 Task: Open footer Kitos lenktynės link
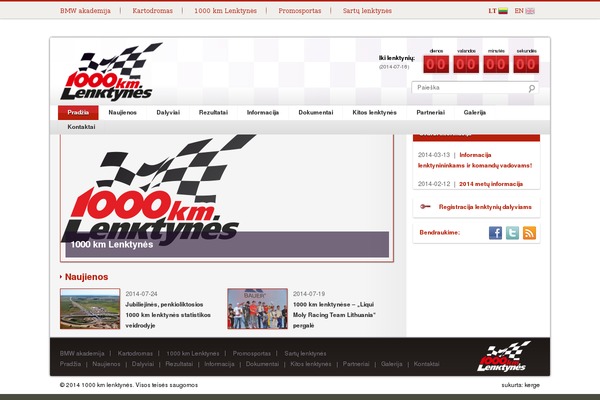tap(311, 364)
